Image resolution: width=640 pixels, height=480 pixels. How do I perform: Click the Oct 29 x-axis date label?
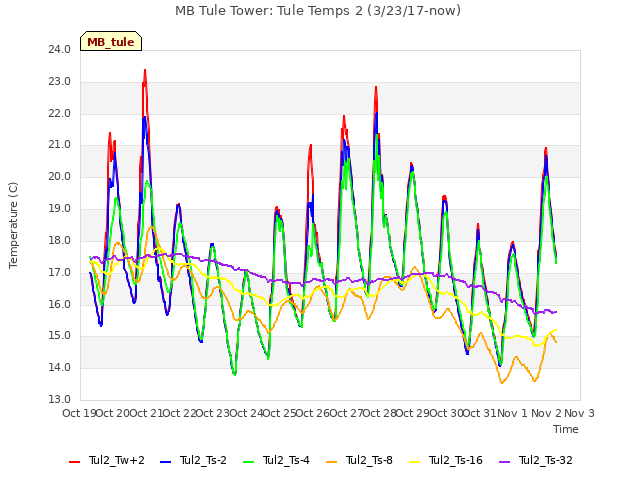[413, 413]
